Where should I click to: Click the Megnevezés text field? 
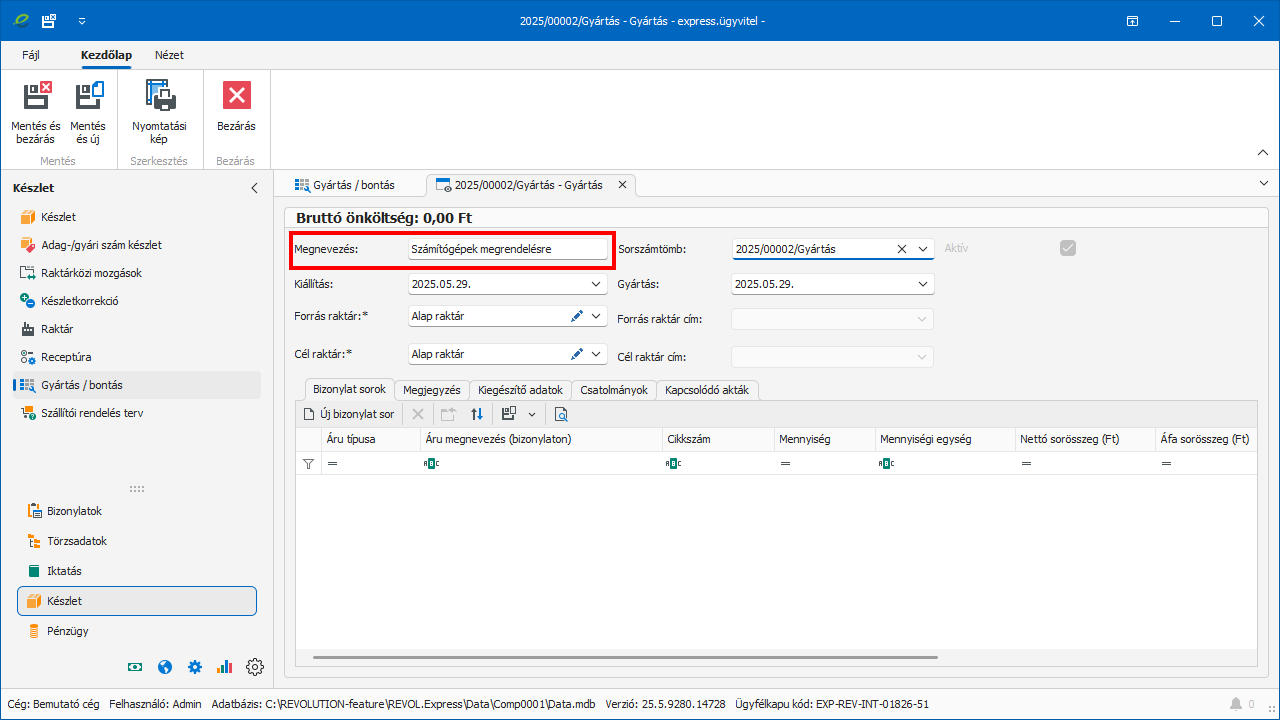[508, 249]
